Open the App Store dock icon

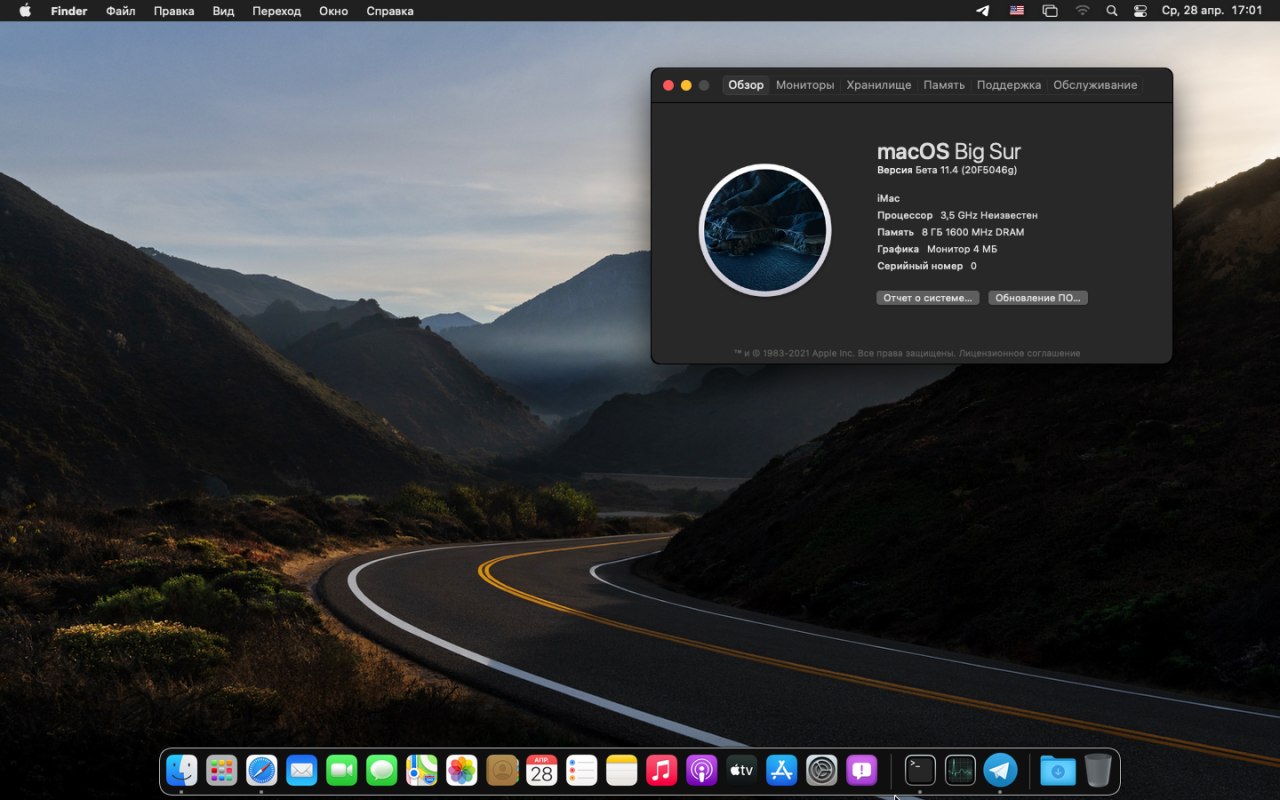coord(782,770)
